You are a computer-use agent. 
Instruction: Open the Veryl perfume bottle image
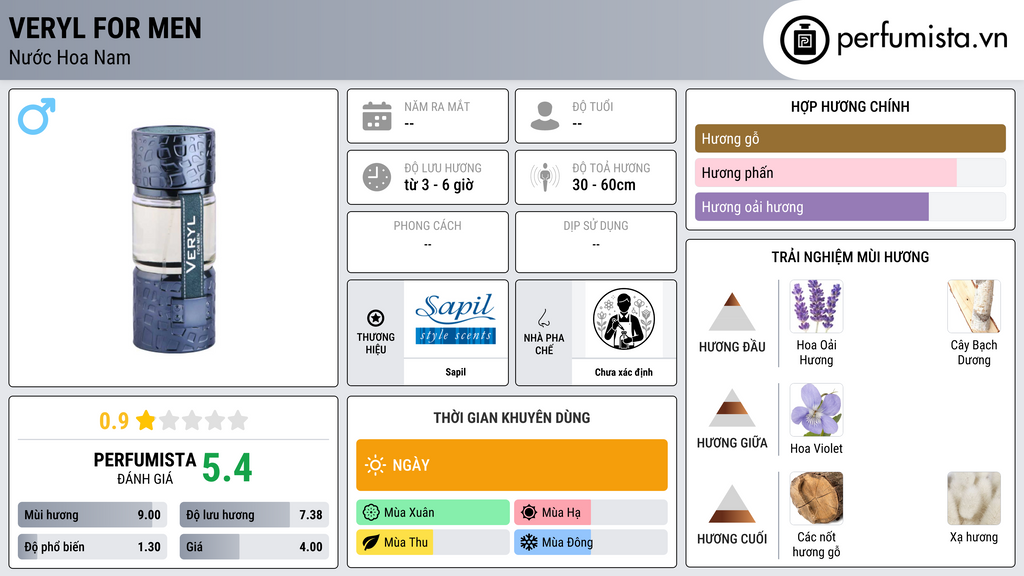[x=174, y=238]
